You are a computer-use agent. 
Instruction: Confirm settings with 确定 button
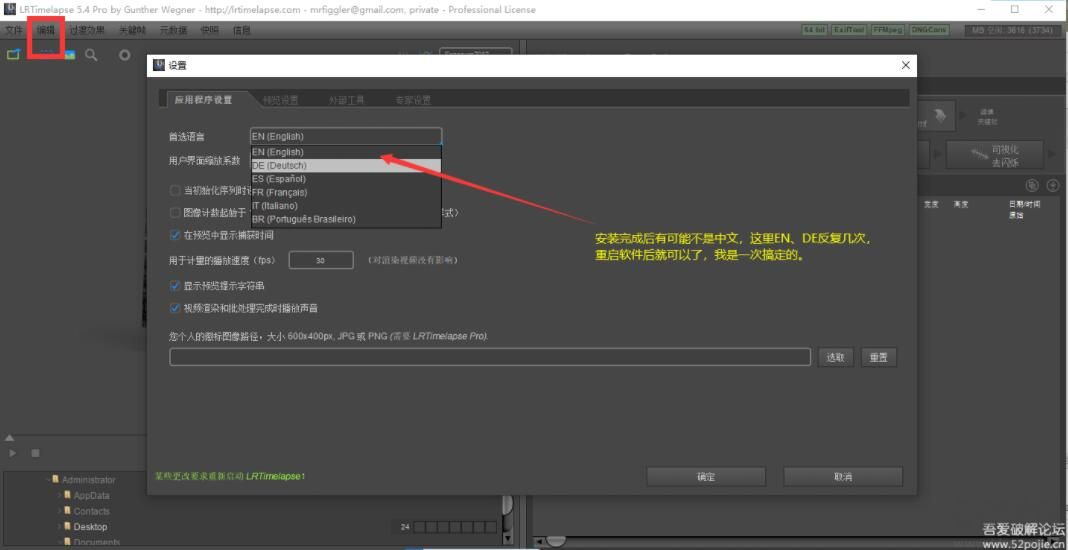pyautogui.click(x=706, y=476)
